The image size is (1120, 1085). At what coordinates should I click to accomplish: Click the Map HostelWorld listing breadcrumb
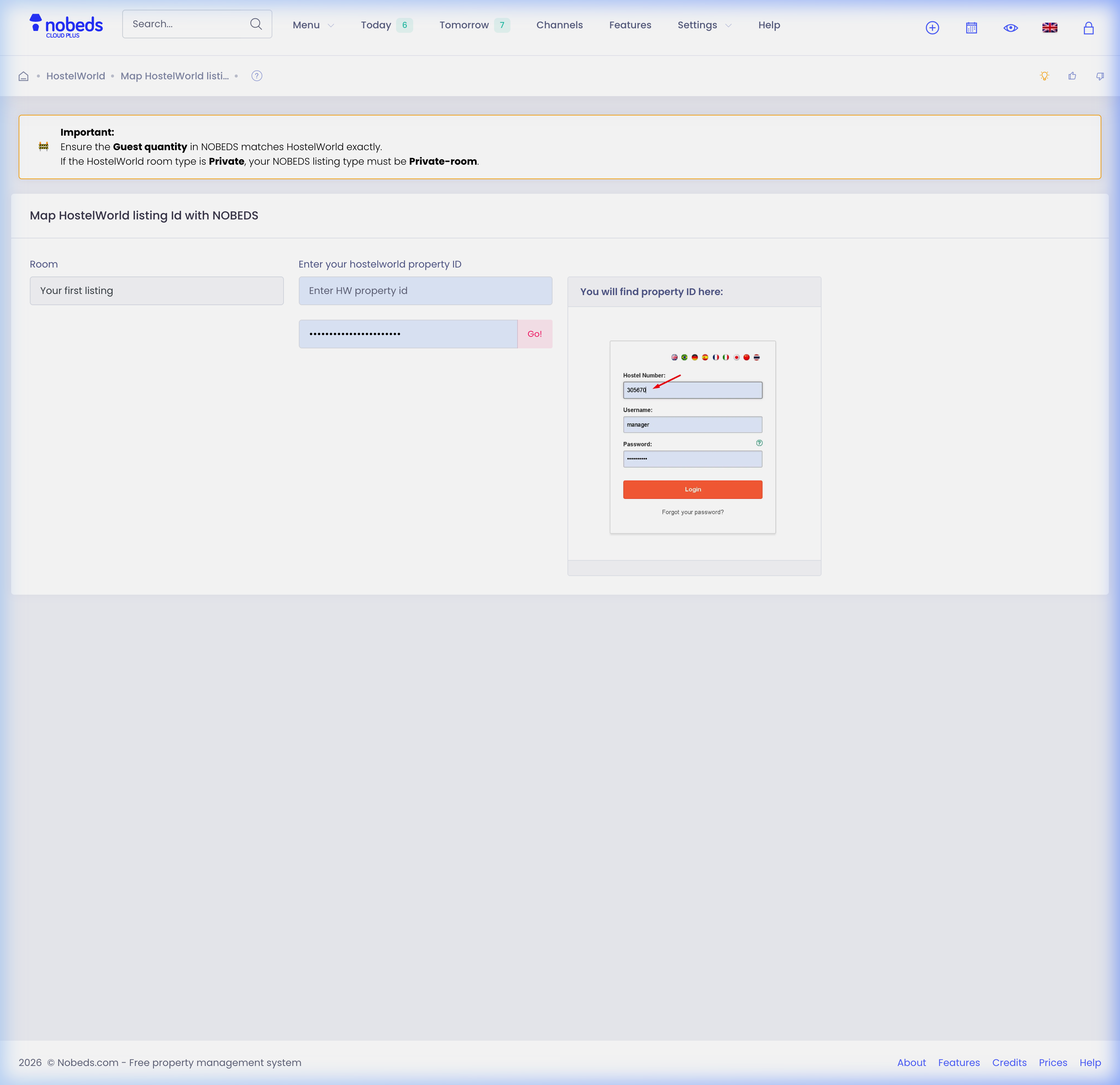[x=174, y=76]
